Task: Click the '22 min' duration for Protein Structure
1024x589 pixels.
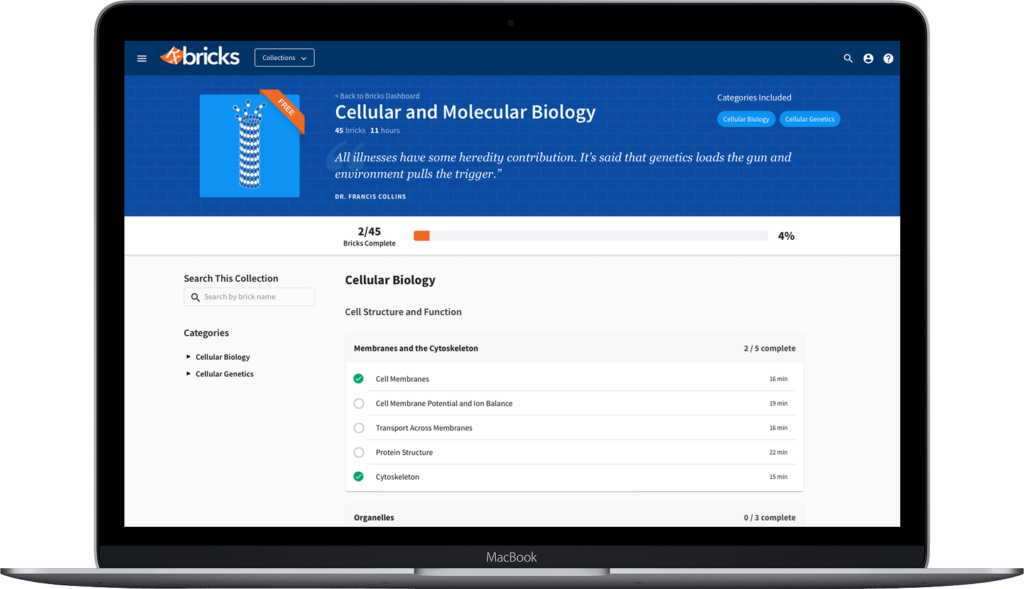Action: click(778, 452)
